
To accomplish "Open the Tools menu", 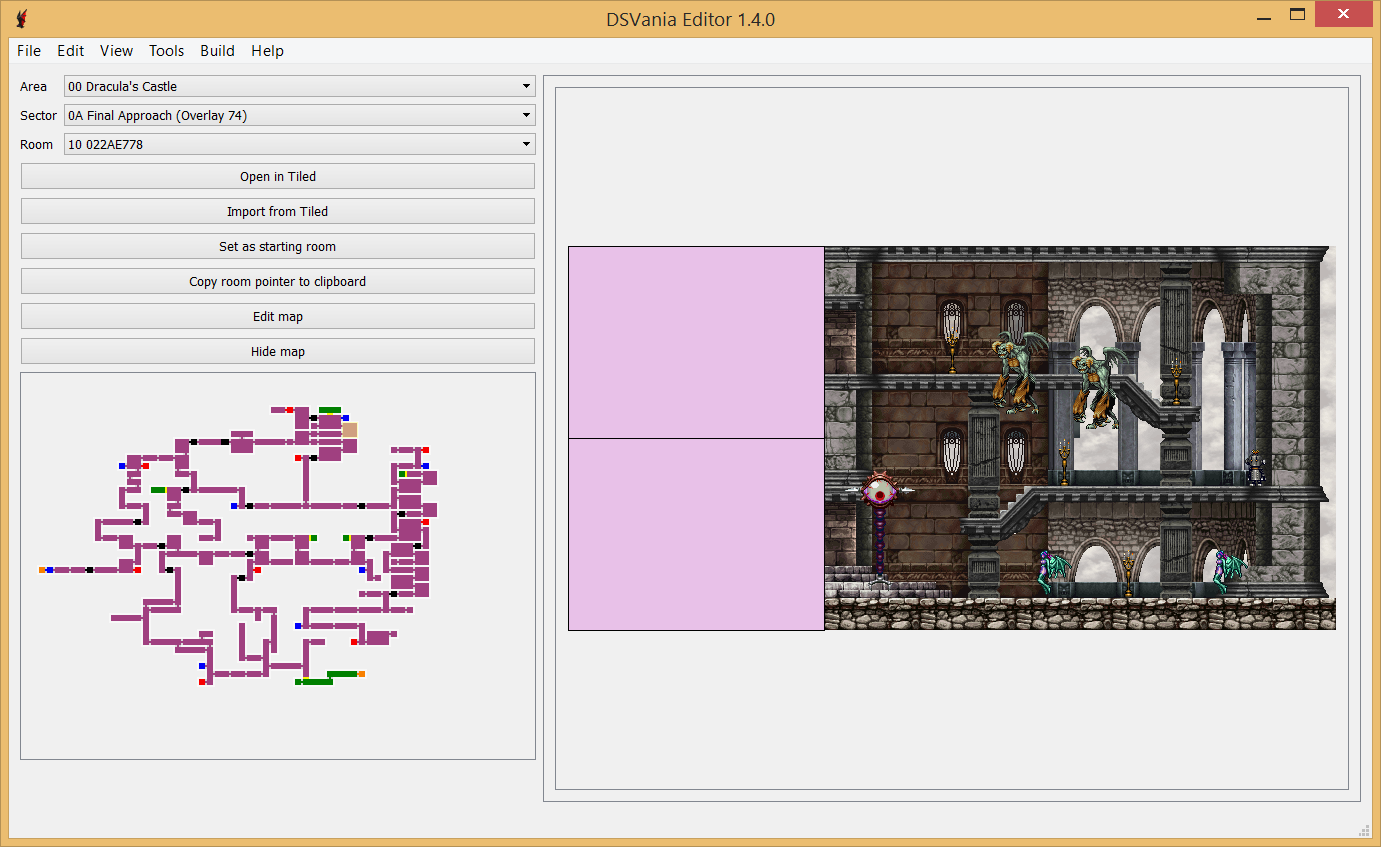I will 166,51.
